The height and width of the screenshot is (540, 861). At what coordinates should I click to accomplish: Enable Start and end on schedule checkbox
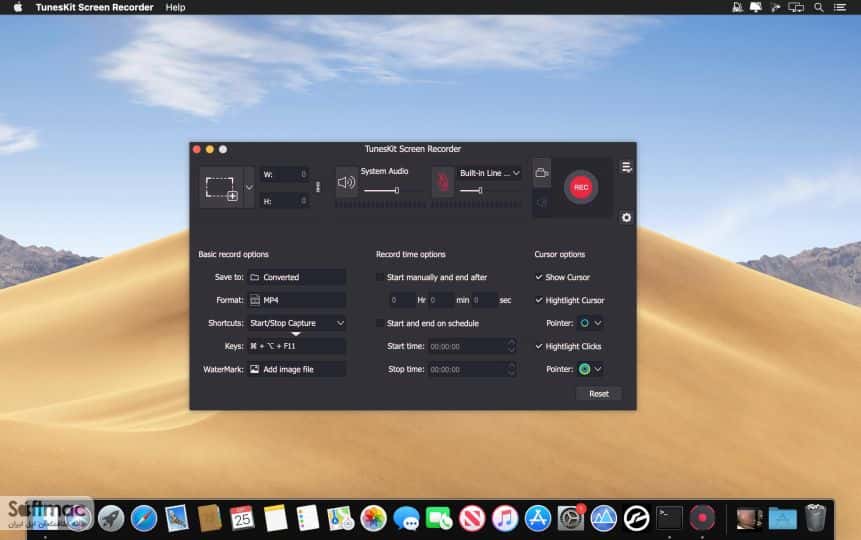[x=379, y=323]
